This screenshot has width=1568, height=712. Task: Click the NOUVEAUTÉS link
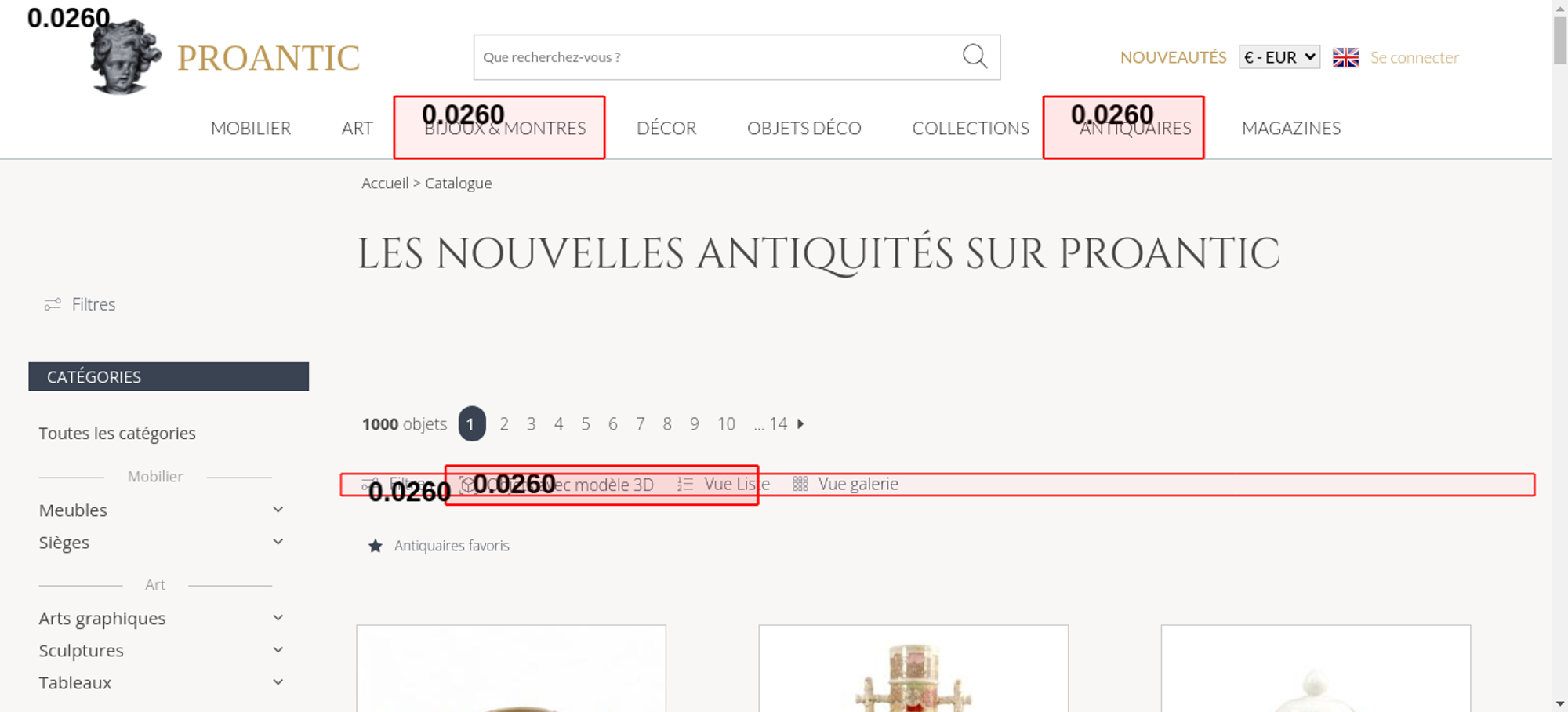[x=1173, y=57]
